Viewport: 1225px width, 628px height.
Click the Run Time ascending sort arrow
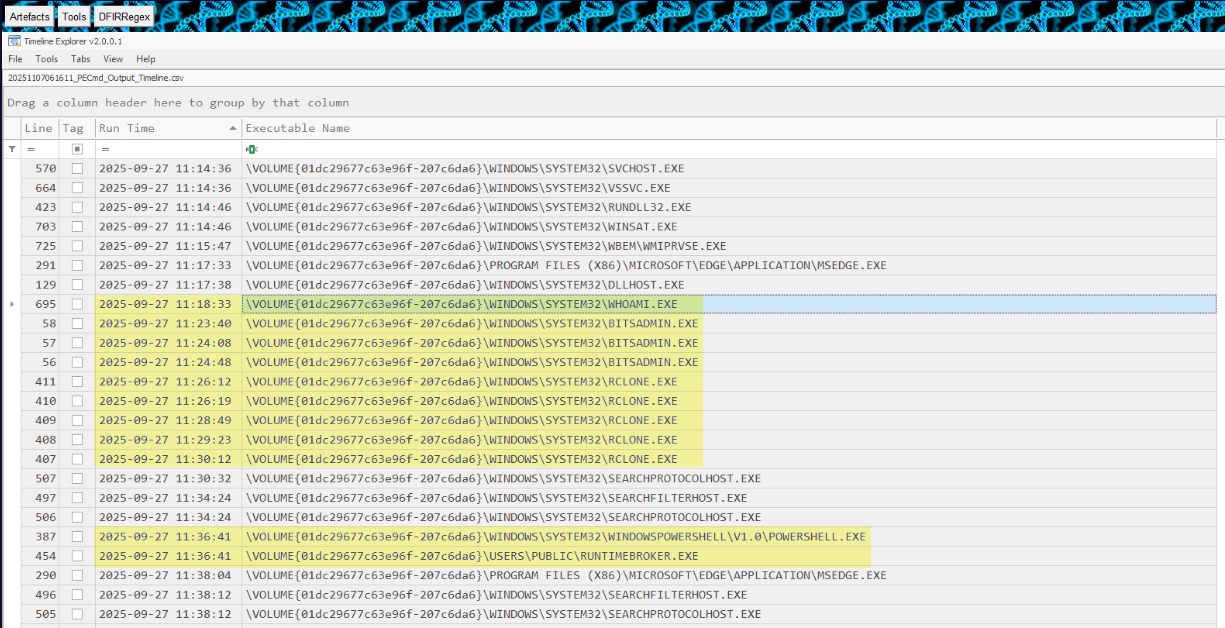pyautogui.click(x=233, y=129)
